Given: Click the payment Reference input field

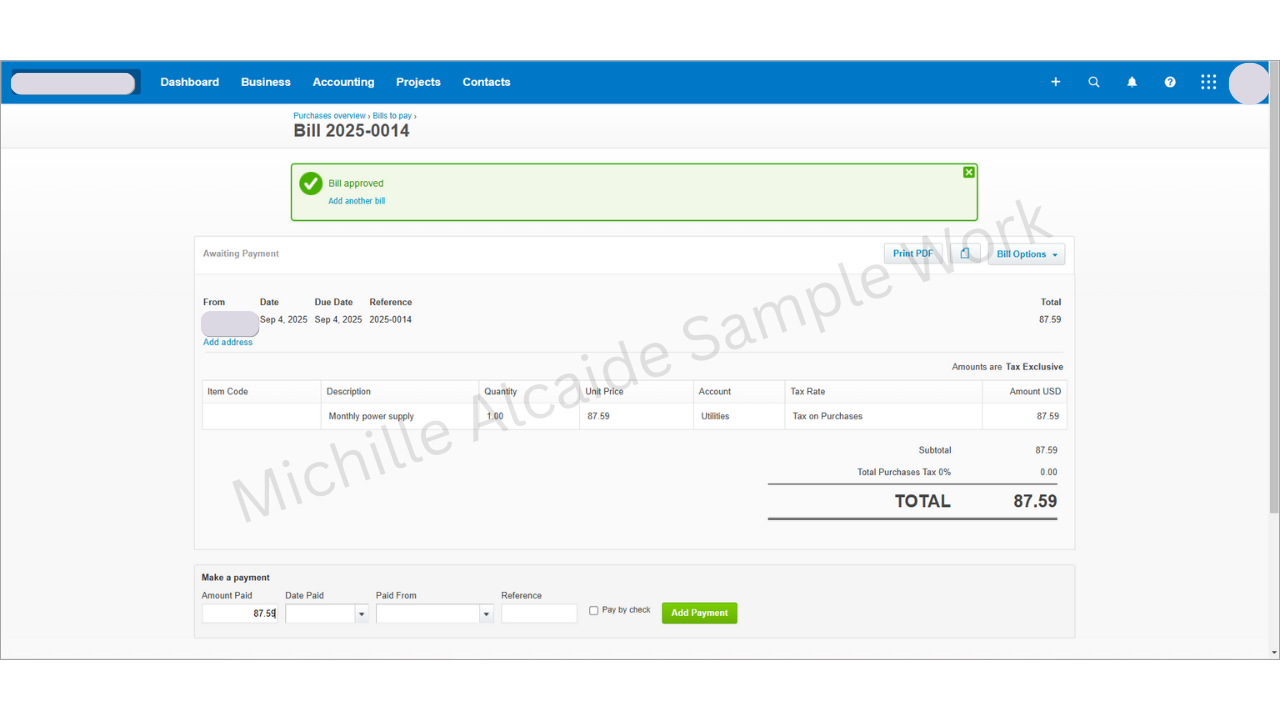Looking at the screenshot, I should click(x=539, y=614).
